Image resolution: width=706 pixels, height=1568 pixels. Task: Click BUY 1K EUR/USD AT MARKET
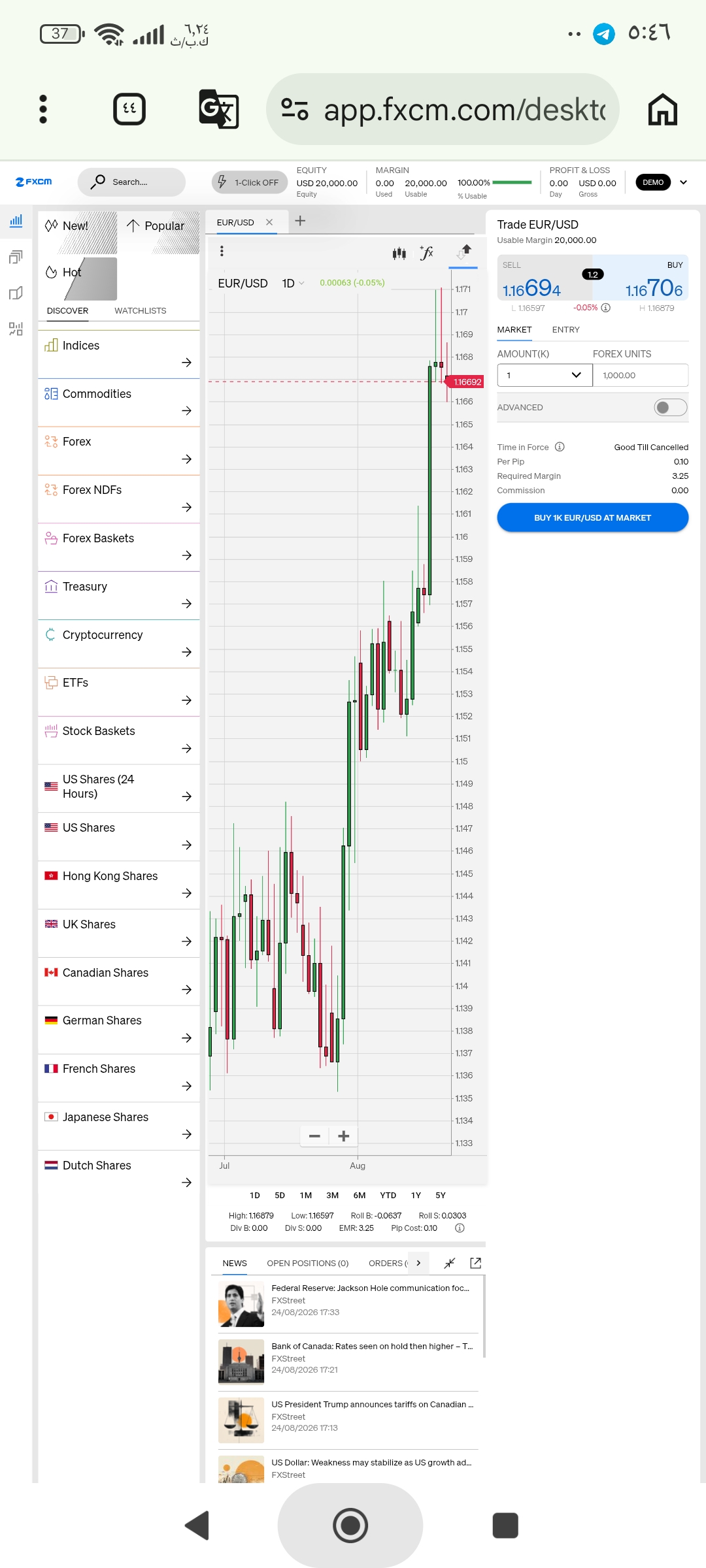pyautogui.click(x=592, y=517)
